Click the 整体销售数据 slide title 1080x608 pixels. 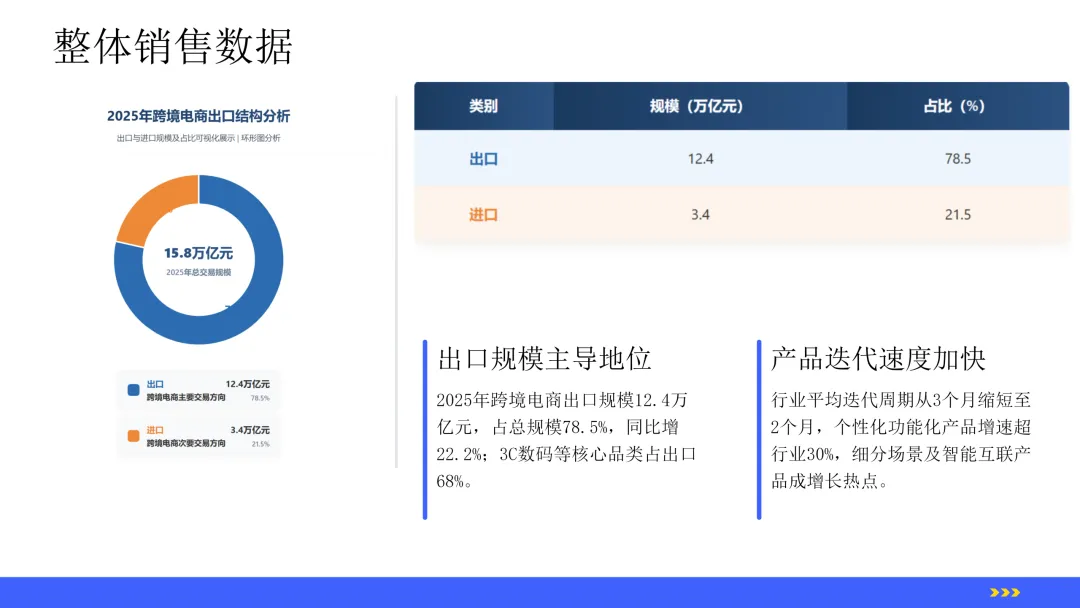point(173,46)
